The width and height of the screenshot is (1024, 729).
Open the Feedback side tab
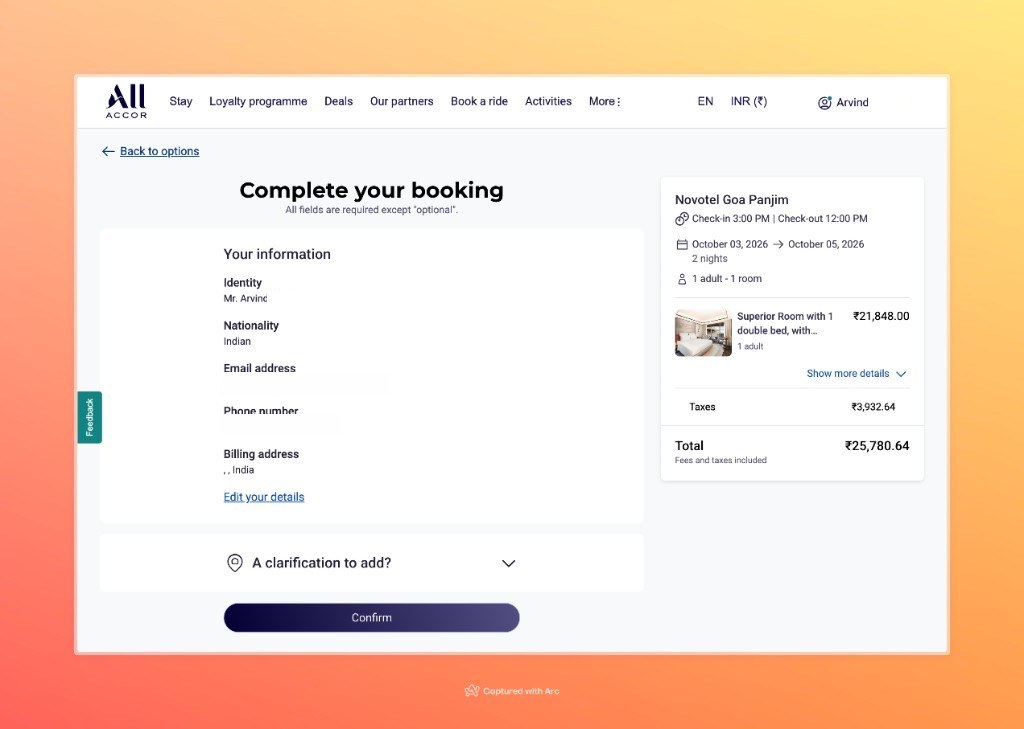89,417
